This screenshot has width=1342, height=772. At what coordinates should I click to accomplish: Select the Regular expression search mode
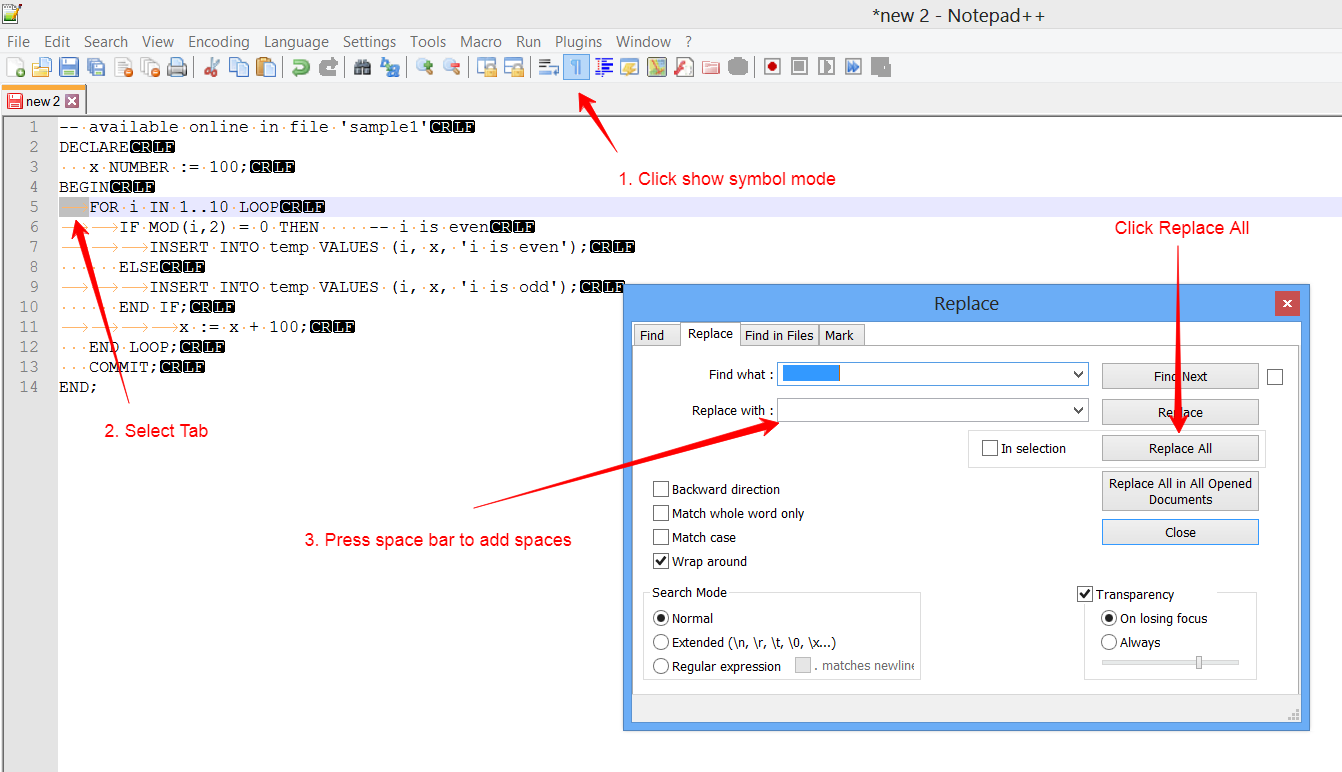click(660, 666)
